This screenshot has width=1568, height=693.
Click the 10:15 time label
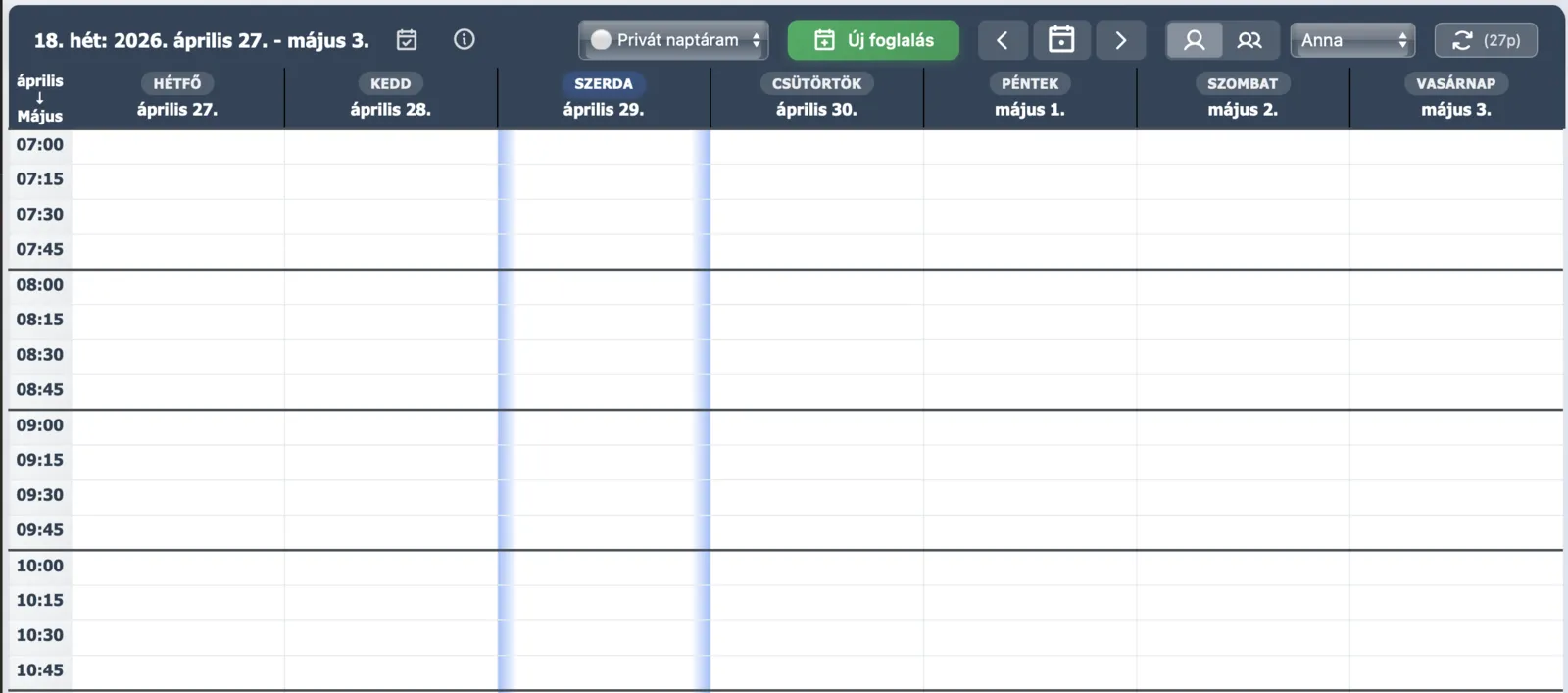(40, 600)
